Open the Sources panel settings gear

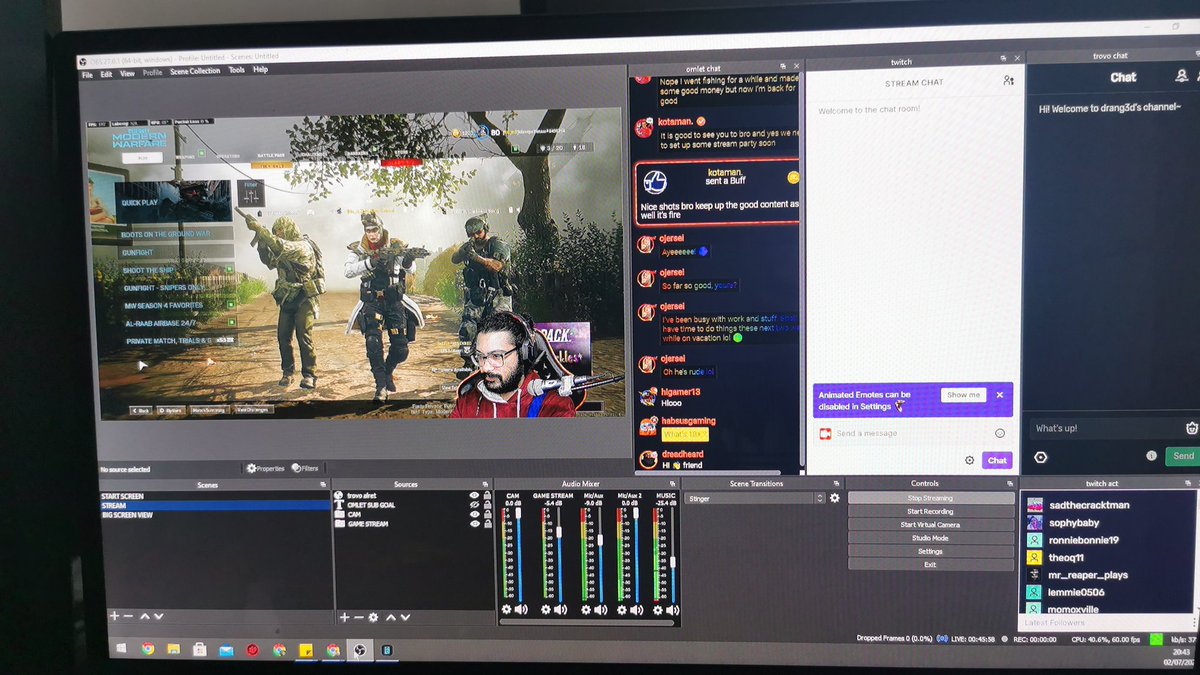(x=372, y=615)
